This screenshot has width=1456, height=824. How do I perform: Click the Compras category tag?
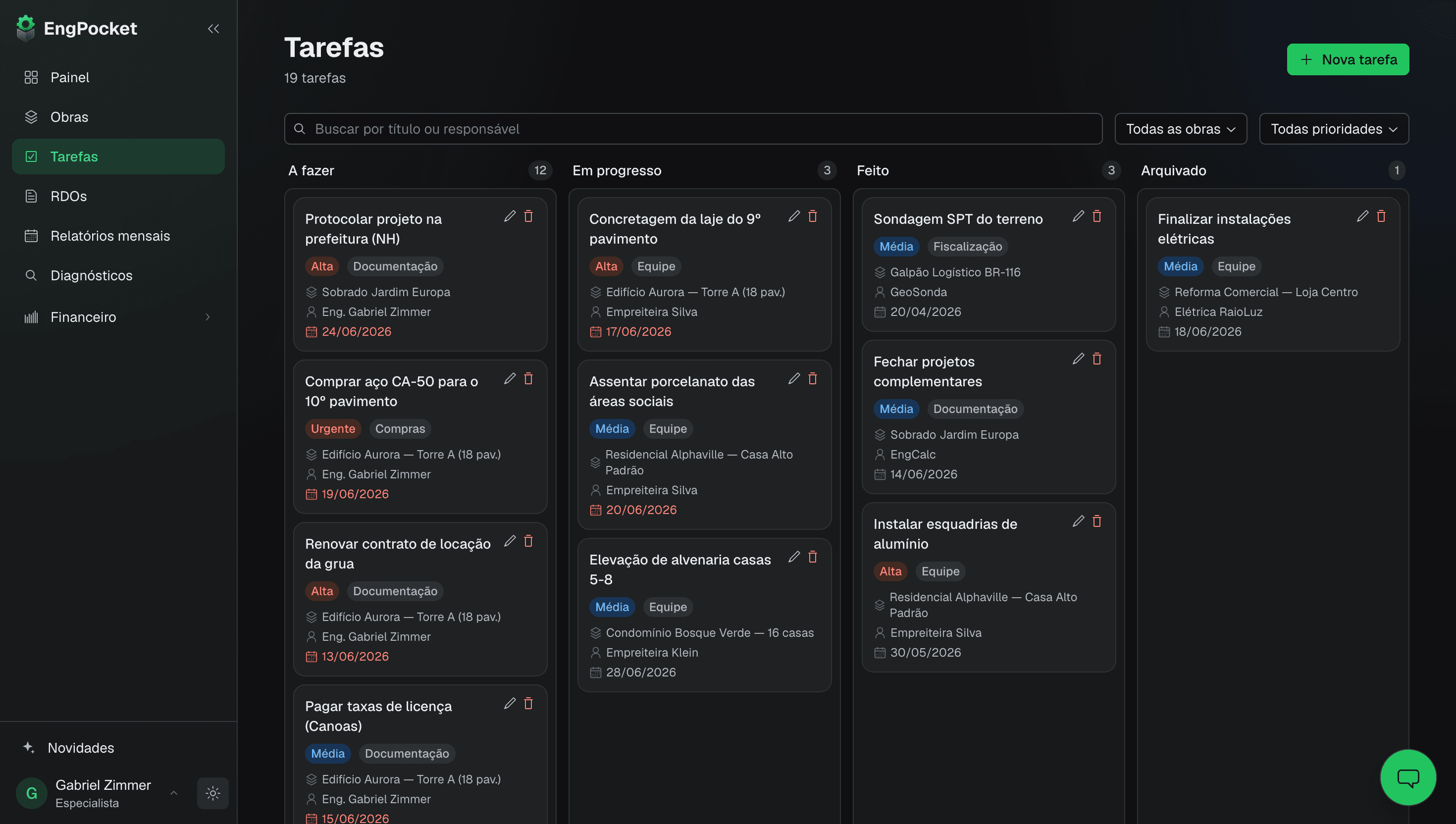(x=400, y=428)
